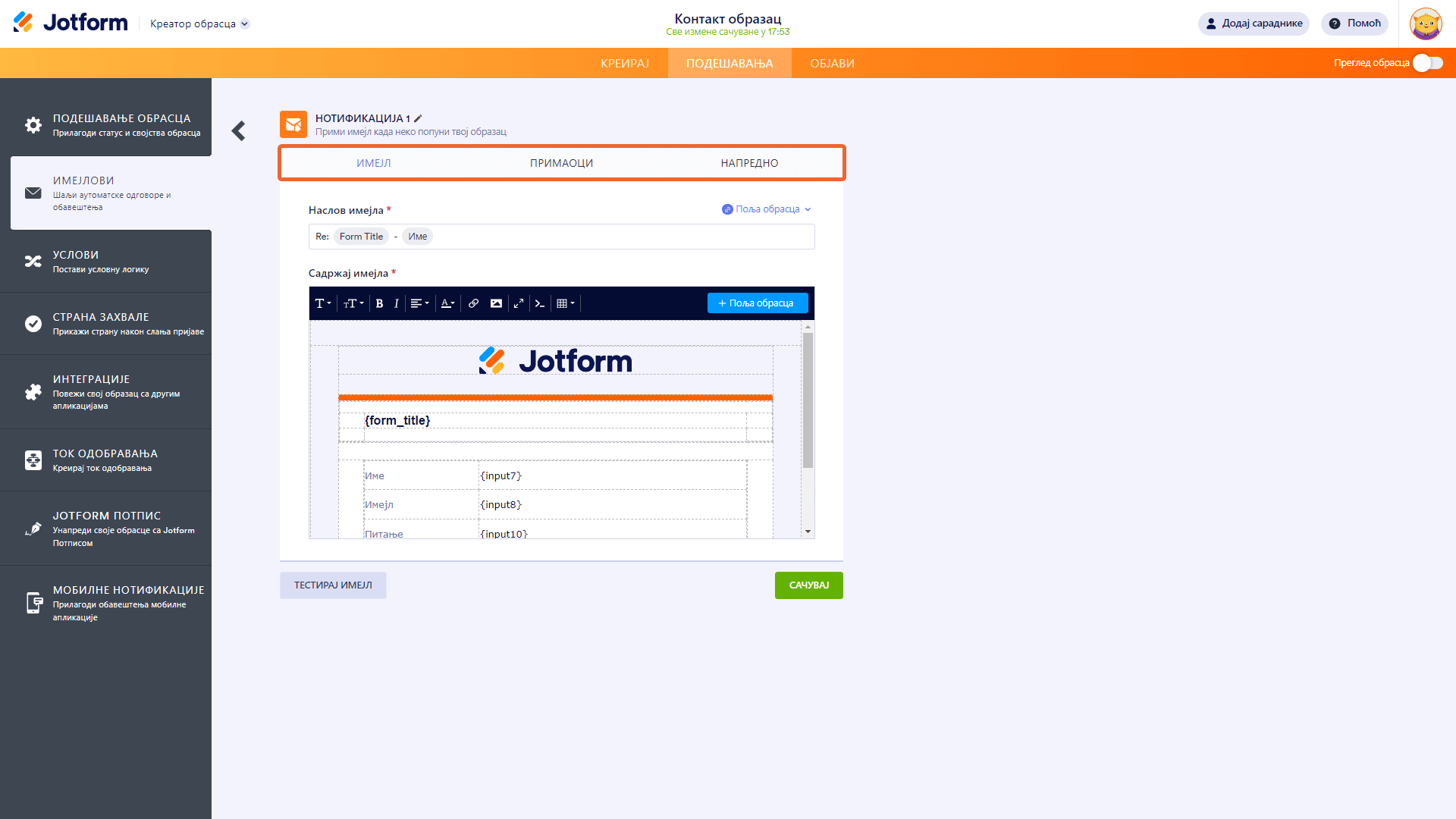Open the source code view icon
Viewport: 1456px width, 819px height.
(540, 303)
